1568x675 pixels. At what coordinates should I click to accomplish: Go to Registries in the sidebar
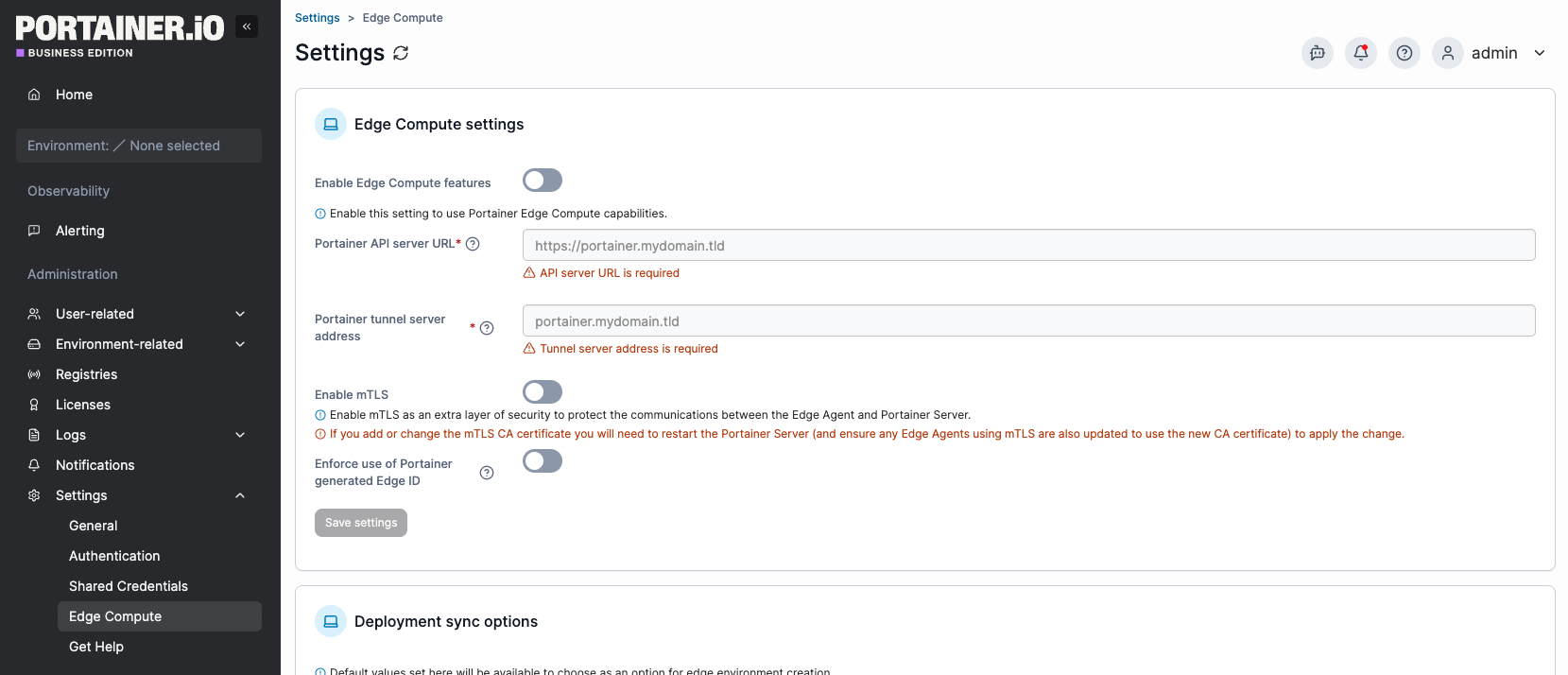tap(86, 374)
